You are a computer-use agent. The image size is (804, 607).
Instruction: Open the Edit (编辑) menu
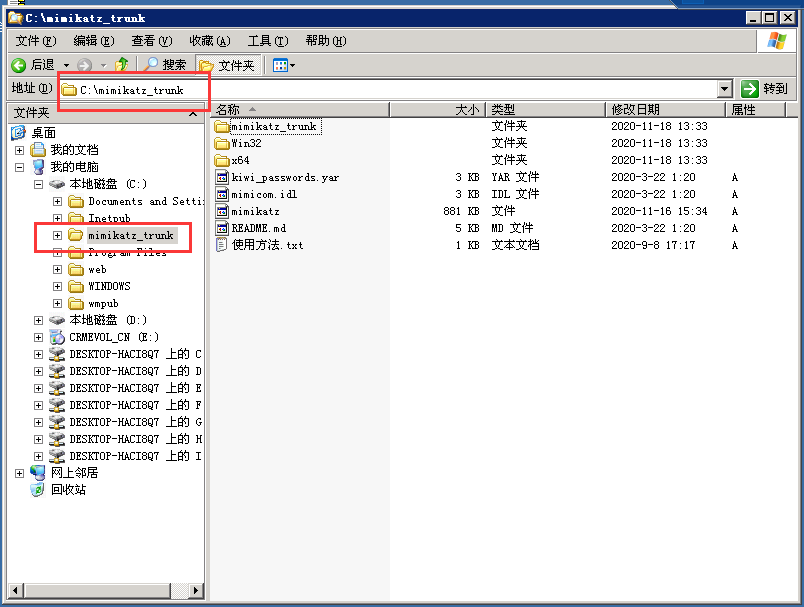click(x=93, y=41)
